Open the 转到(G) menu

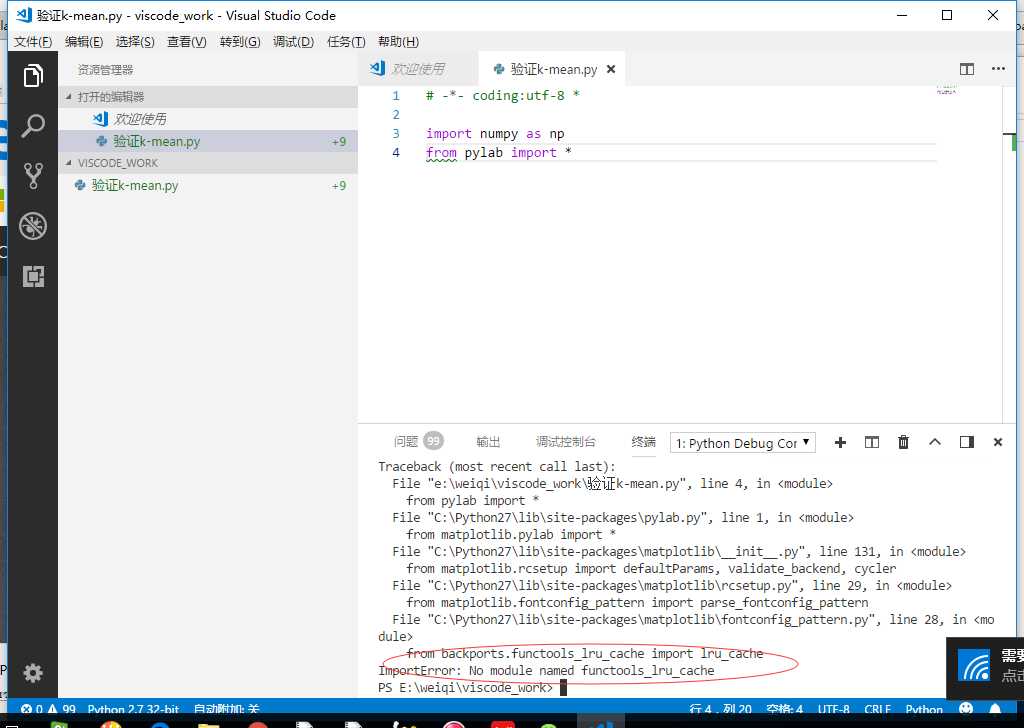point(240,42)
